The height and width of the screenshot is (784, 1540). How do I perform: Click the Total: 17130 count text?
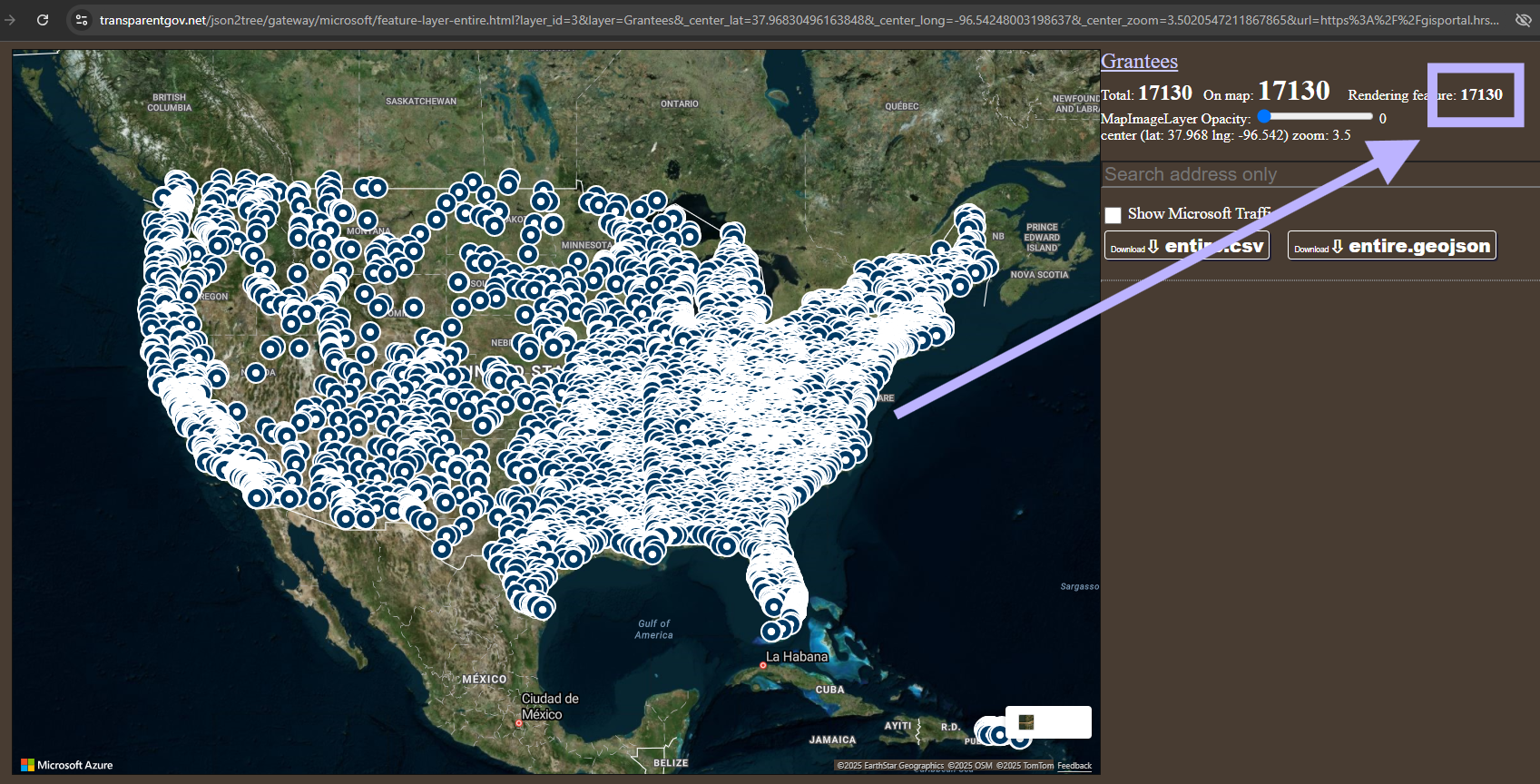pos(1146,93)
